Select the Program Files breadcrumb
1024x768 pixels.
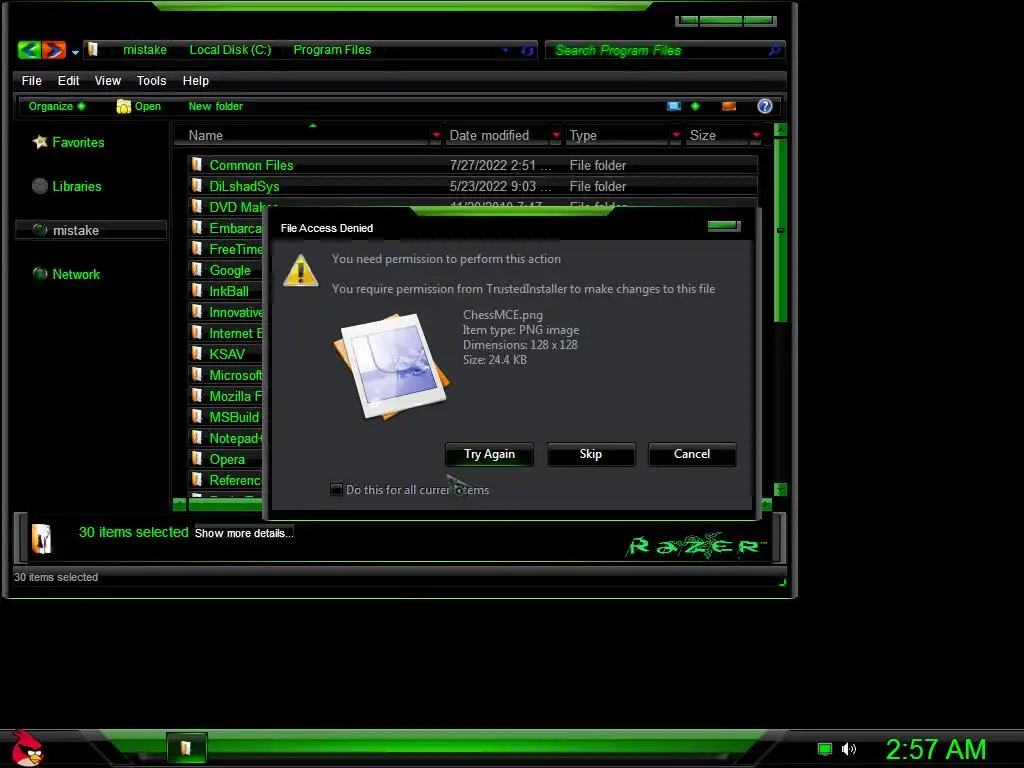tap(332, 50)
